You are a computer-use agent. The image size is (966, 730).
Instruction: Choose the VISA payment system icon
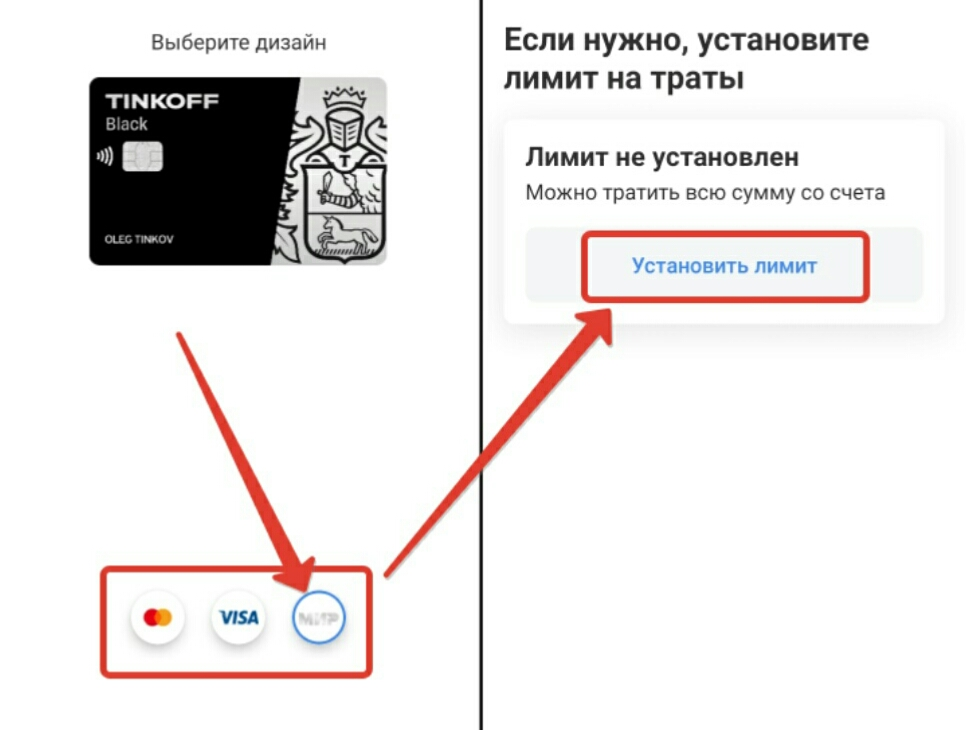[x=238, y=617]
